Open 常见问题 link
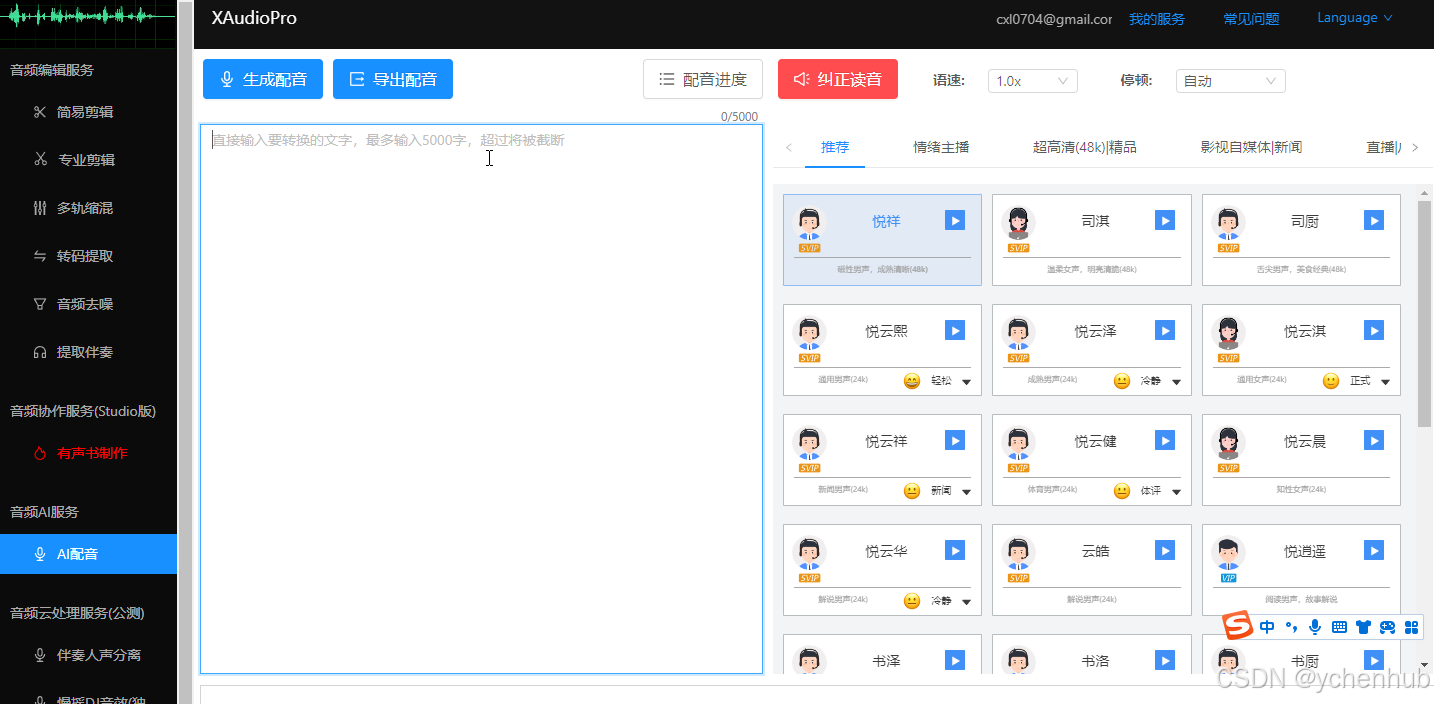 [1251, 19]
